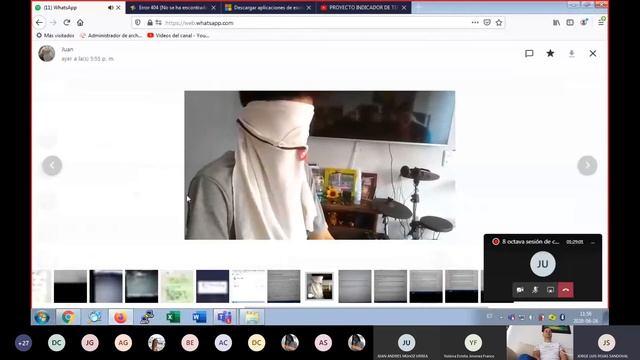Viewport: 640px width, 360px height.
Task: Show Firefox sidebars icon
Action: tap(570, 22)
